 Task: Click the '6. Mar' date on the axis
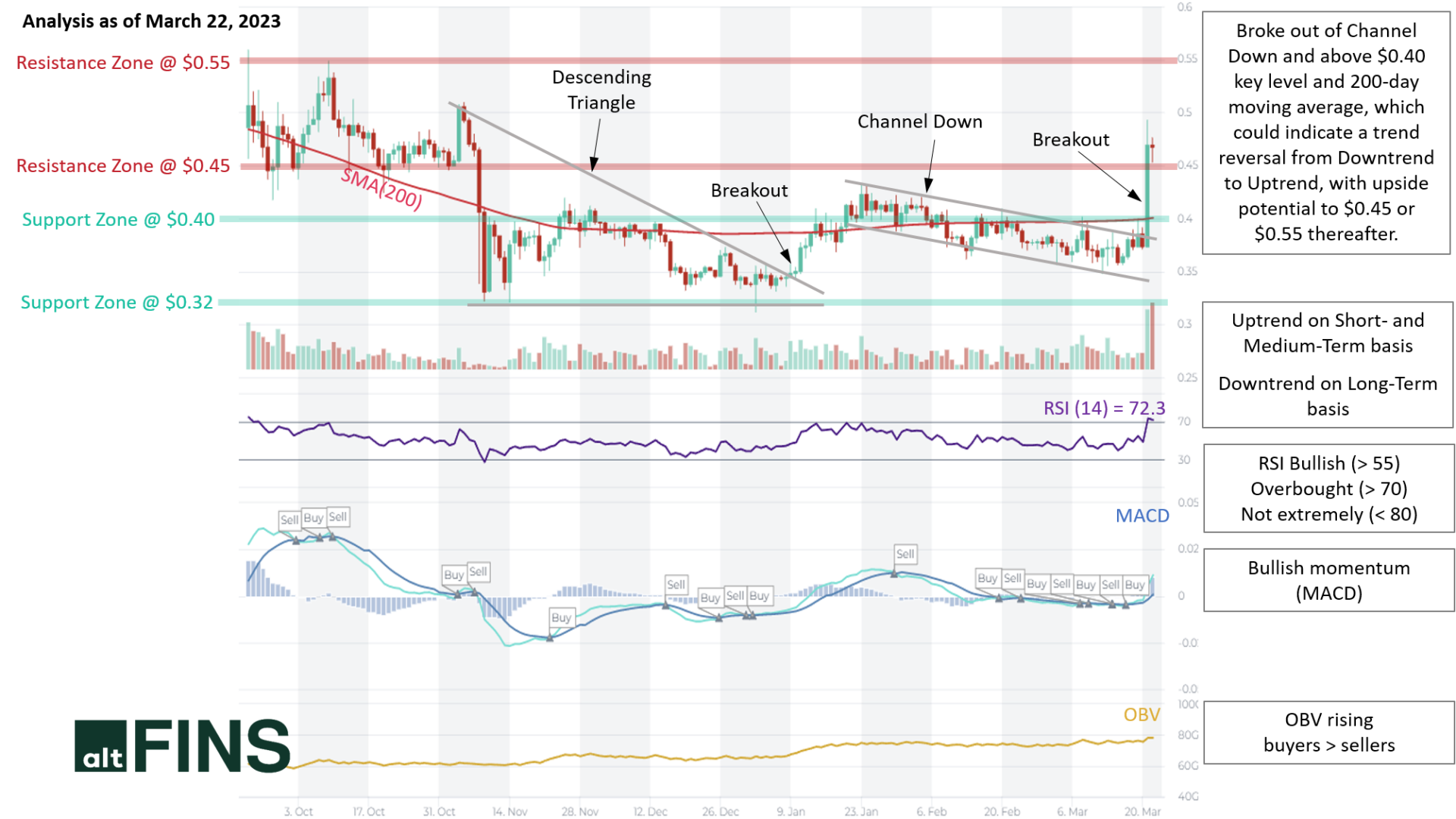click(x=1072, y=811)
